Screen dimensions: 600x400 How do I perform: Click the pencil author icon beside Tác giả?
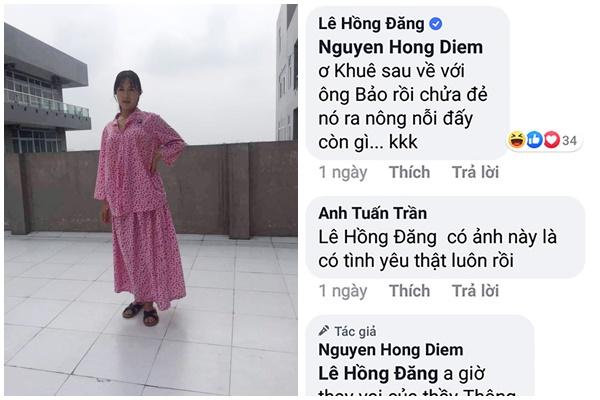pyautogui.click(x=324, y=330)
